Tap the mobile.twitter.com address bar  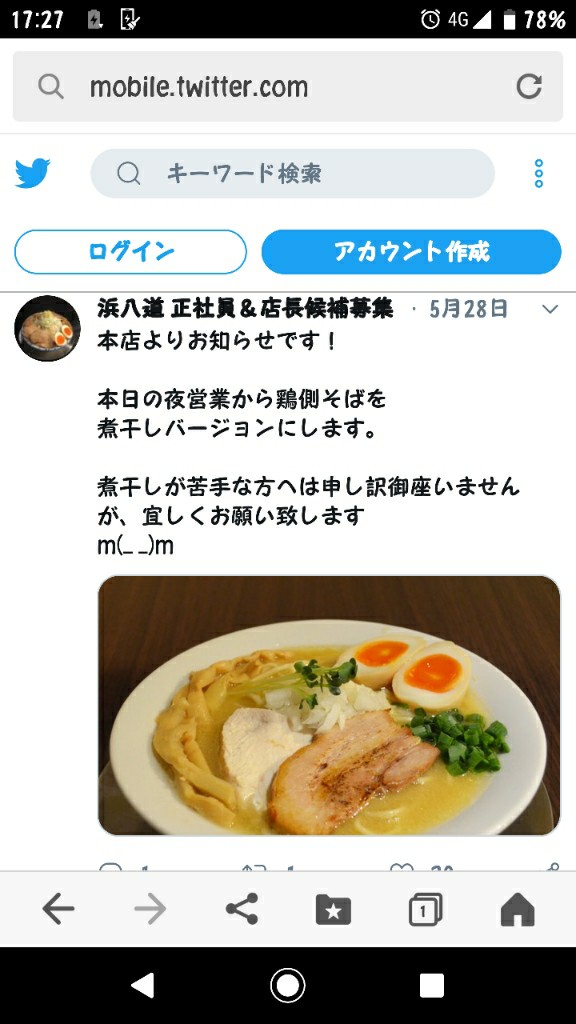pyautogui.click(x=288, y=86)
